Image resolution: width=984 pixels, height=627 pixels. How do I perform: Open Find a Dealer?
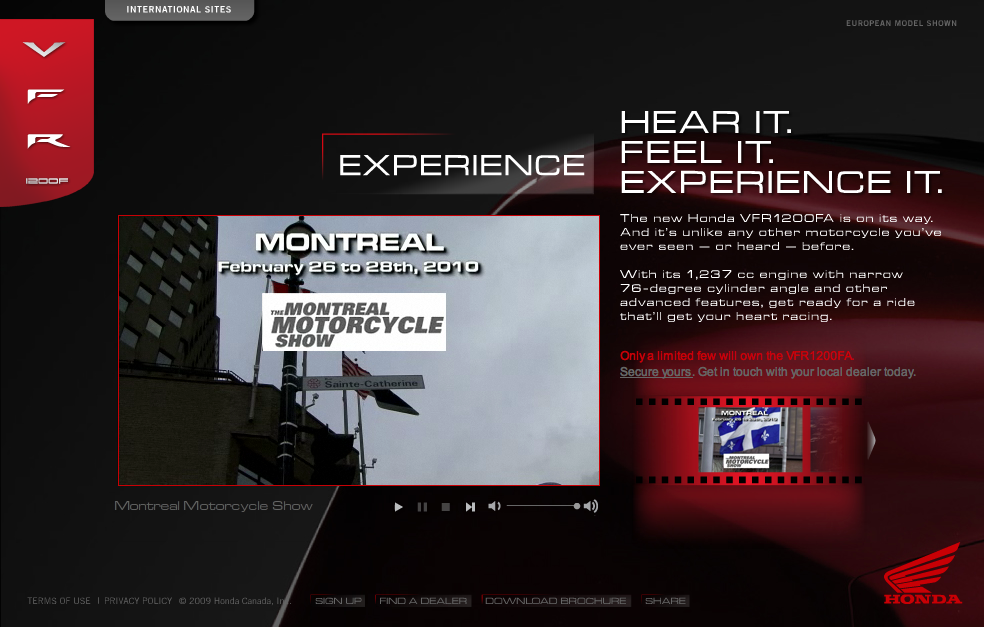(423, 601)
